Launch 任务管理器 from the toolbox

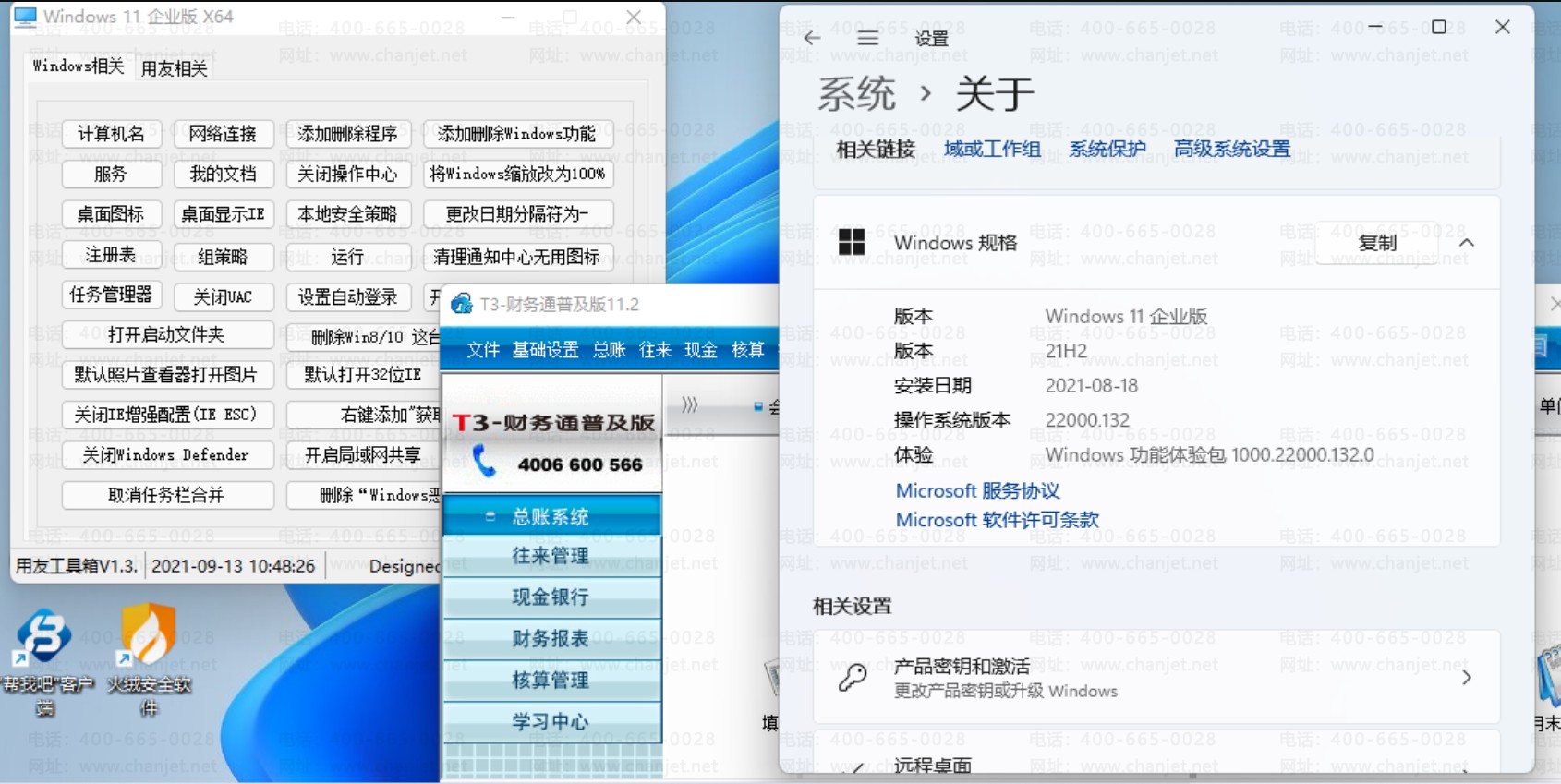click(112, 295)
